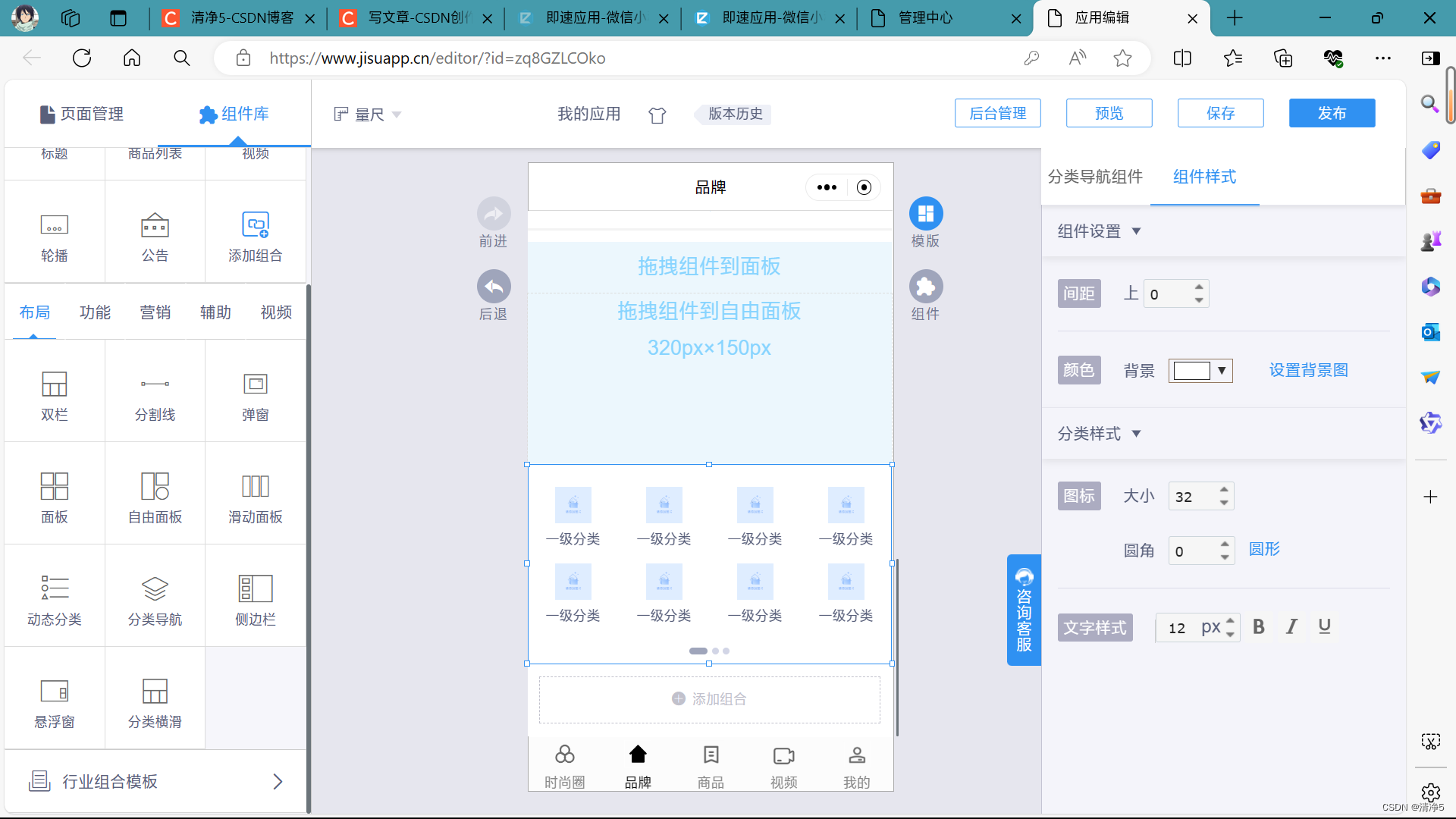Viewport: 1456px width, 819px height.
Task: Expand 行业组合模板 chevron
Action: pyautogui.click(x=278, y=781)
